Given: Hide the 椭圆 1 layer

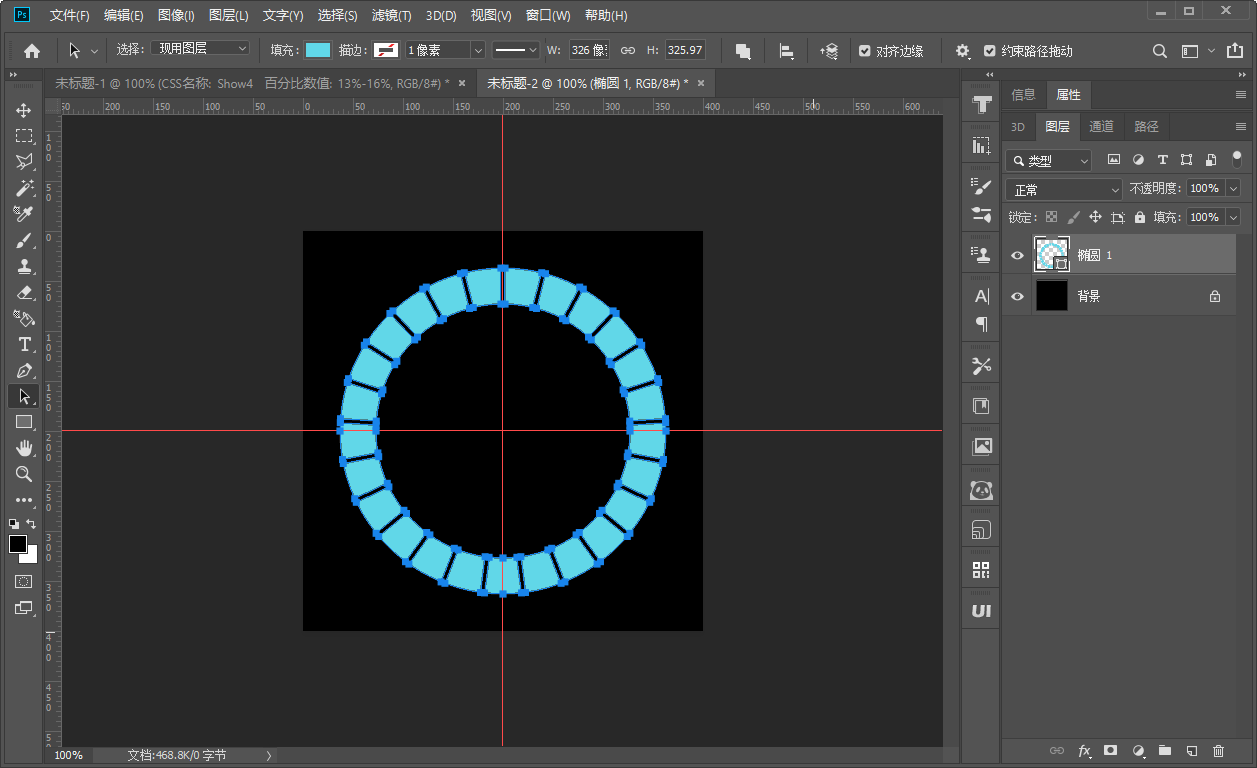Looking at the screenshot, I should (1017, 255).
